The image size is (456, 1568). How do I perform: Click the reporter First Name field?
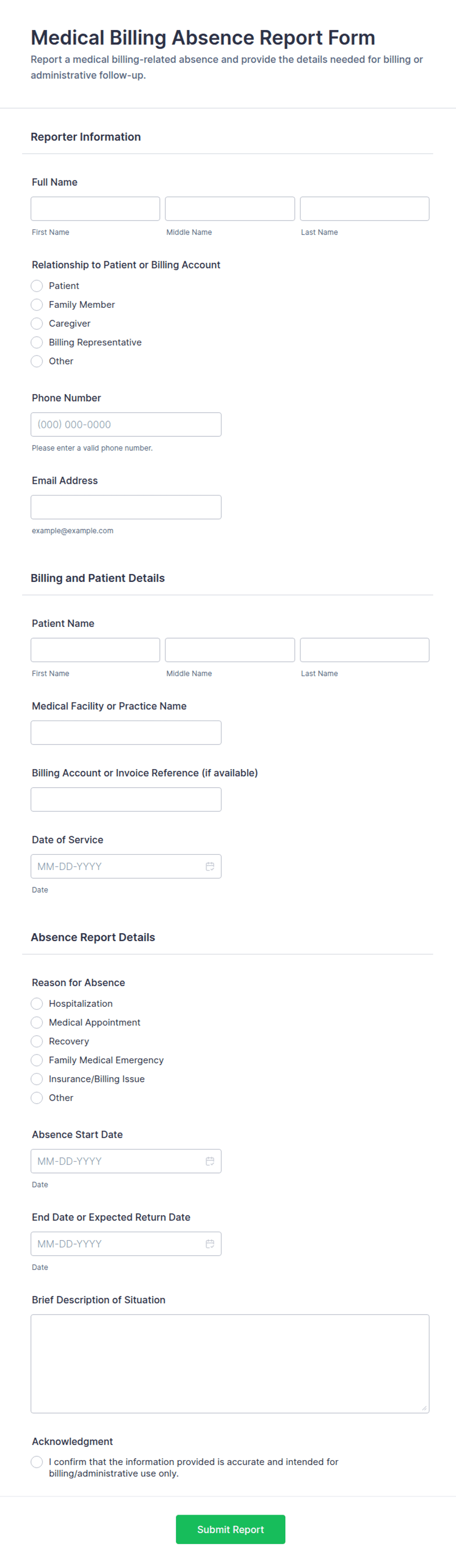pyautogui.click(x=95, y=209)
